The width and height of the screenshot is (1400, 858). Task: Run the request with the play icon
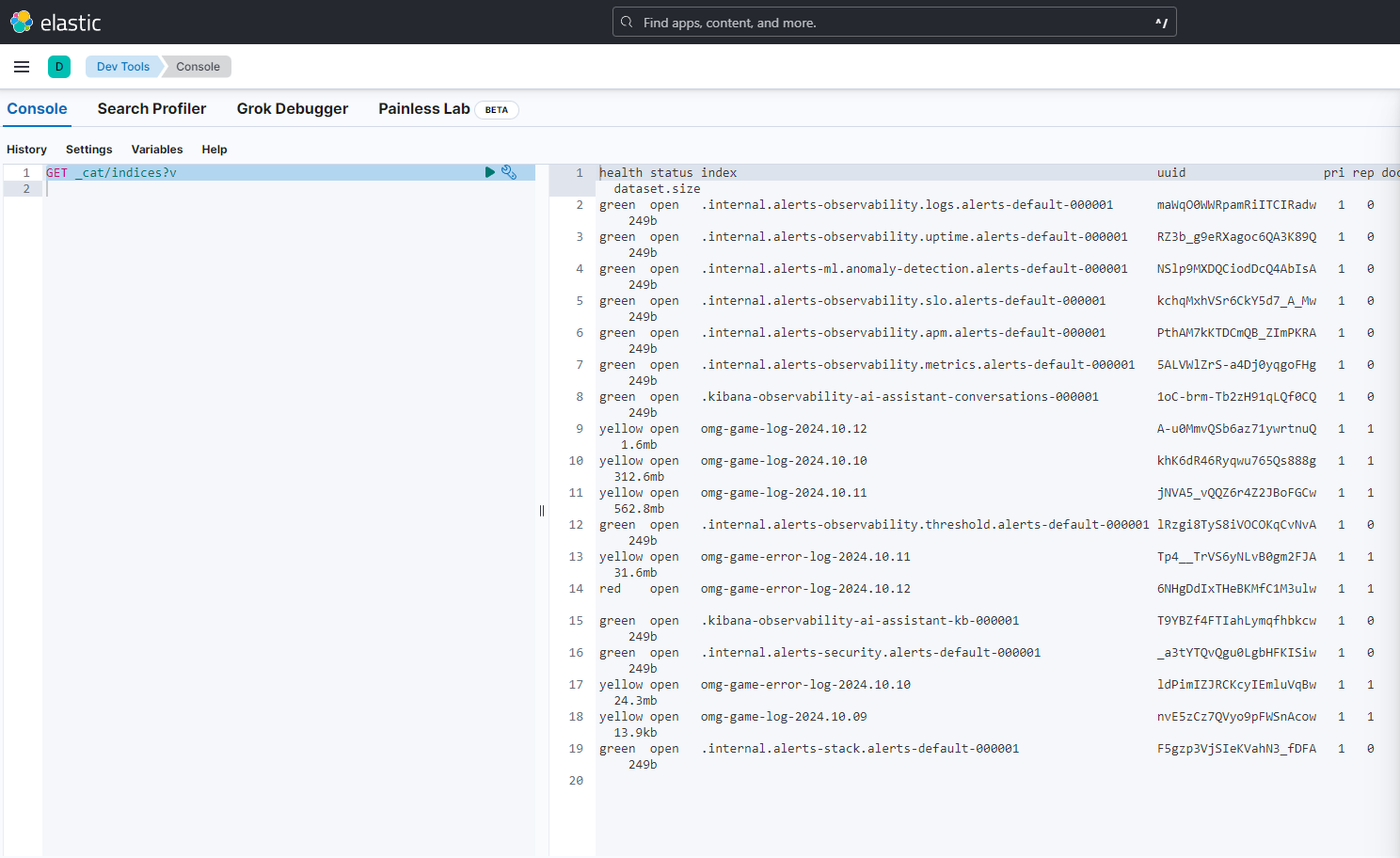[x=489, y=172]
